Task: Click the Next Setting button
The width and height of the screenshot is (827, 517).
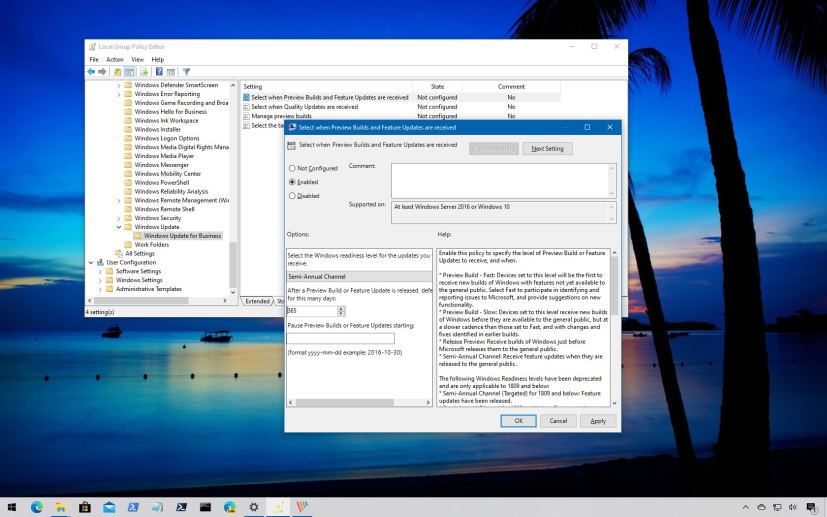Action: pos(547,149)
